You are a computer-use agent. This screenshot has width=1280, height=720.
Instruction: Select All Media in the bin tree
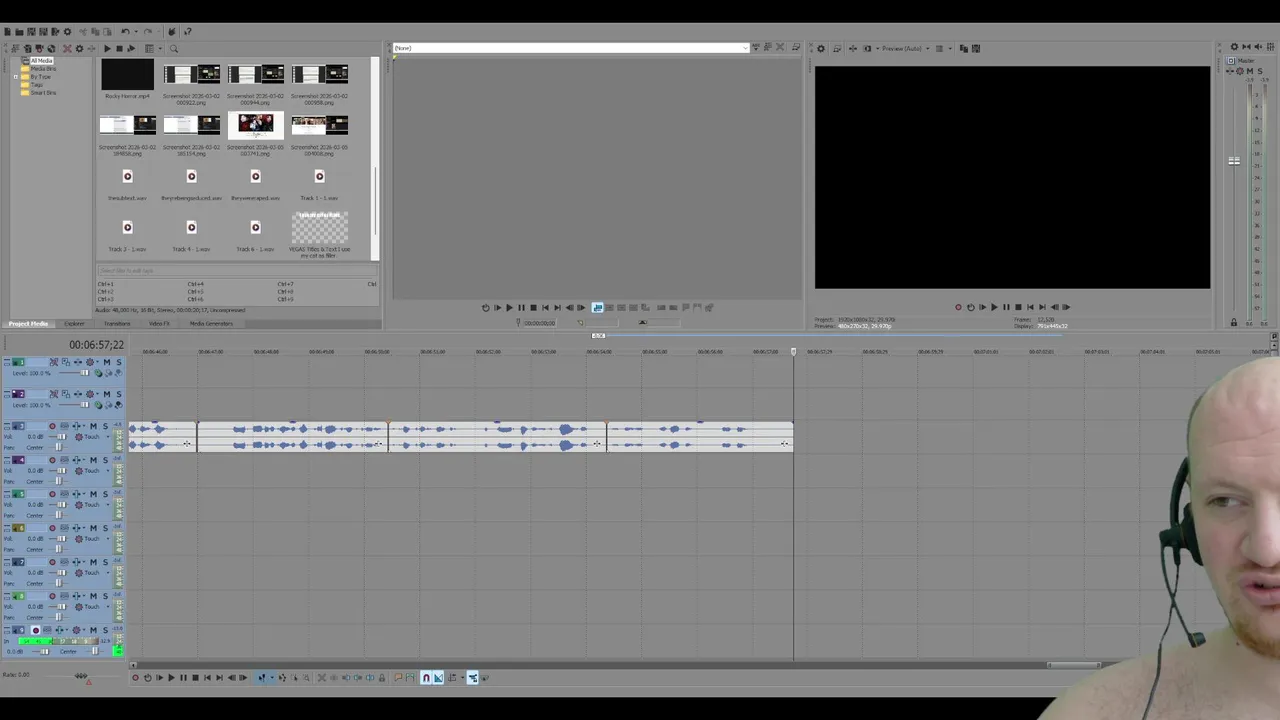coord(41,61)
